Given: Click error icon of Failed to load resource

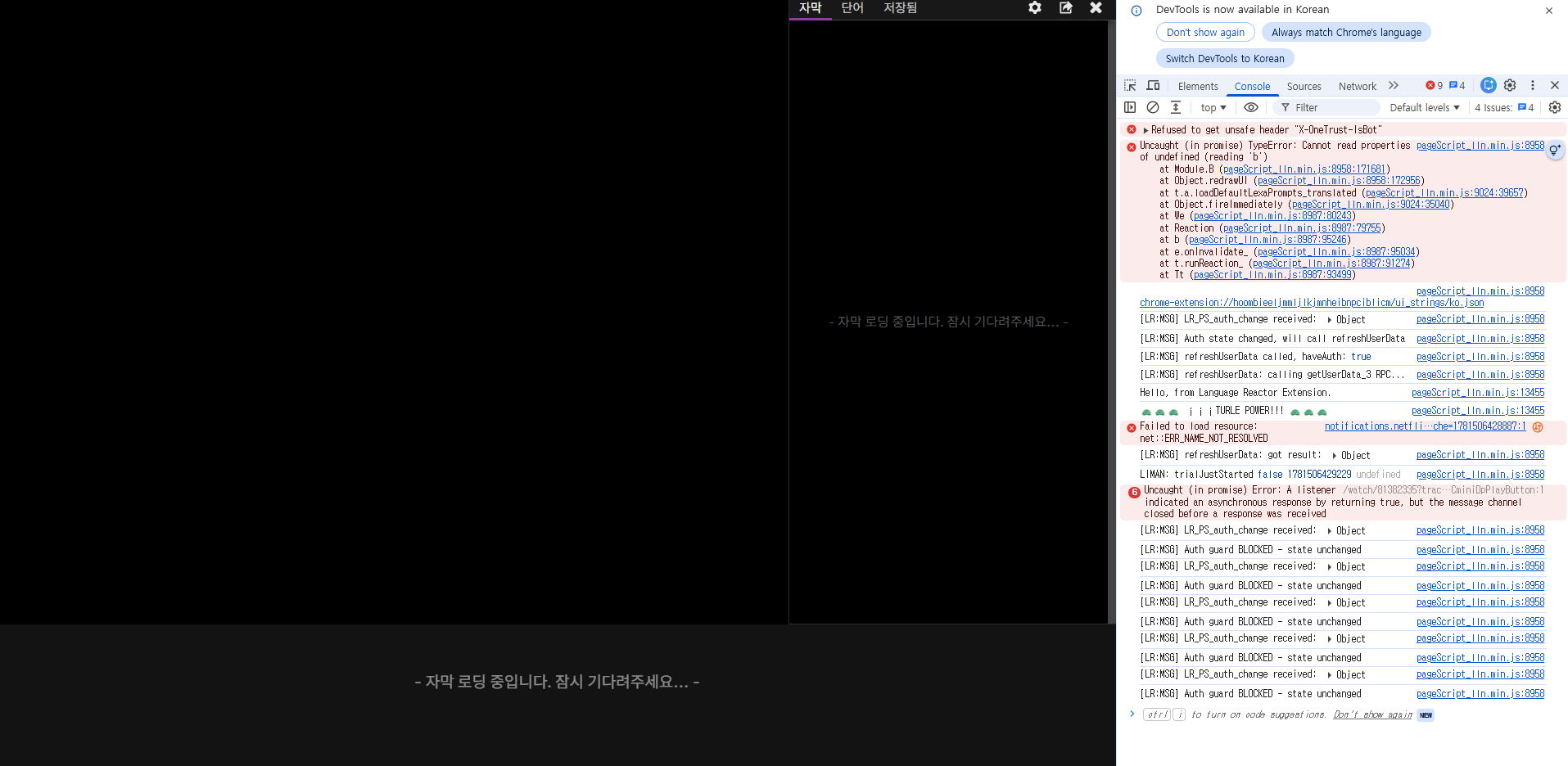Looking at the screenshot, I should point(1132,427).
